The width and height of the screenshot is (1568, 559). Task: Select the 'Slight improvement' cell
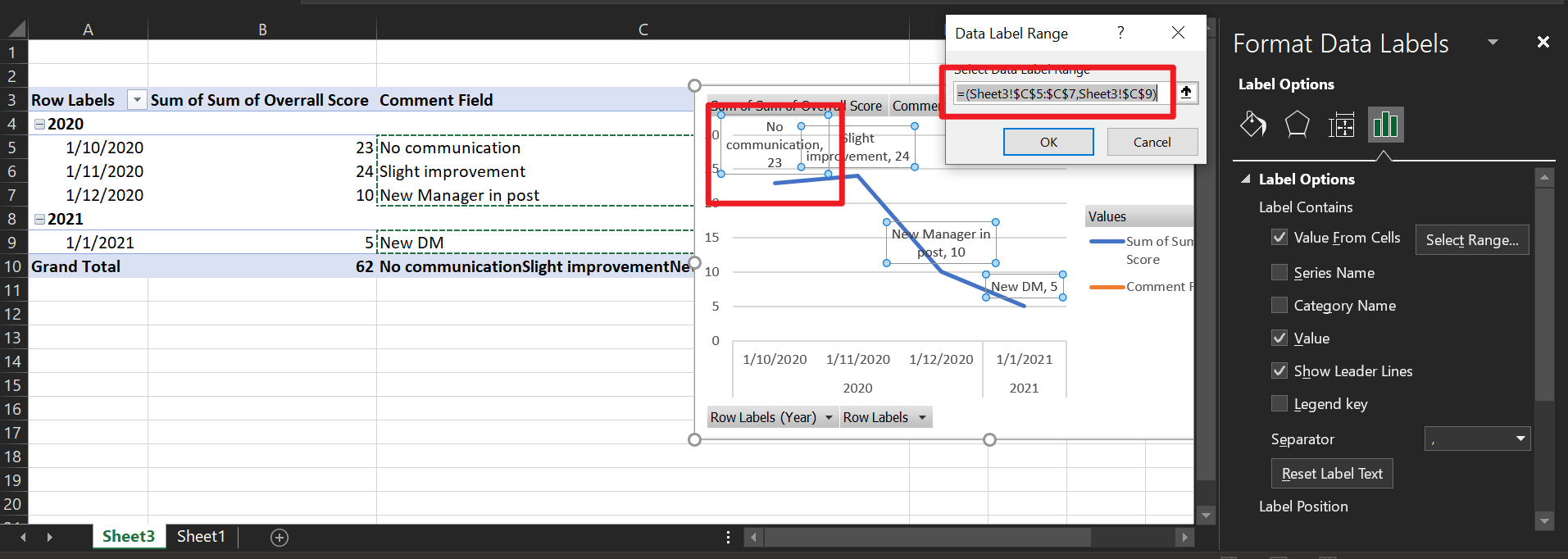coord(535,171)
